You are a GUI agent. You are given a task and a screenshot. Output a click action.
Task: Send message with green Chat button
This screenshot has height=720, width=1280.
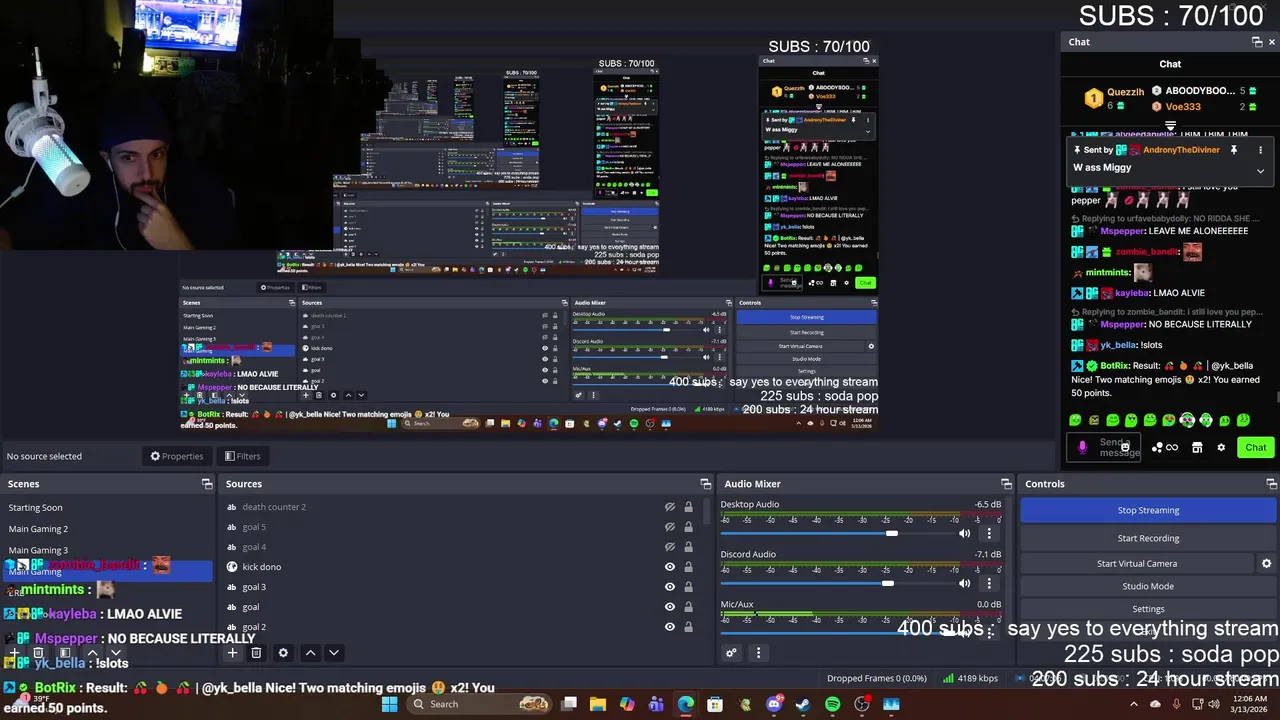click(1255, 448)
